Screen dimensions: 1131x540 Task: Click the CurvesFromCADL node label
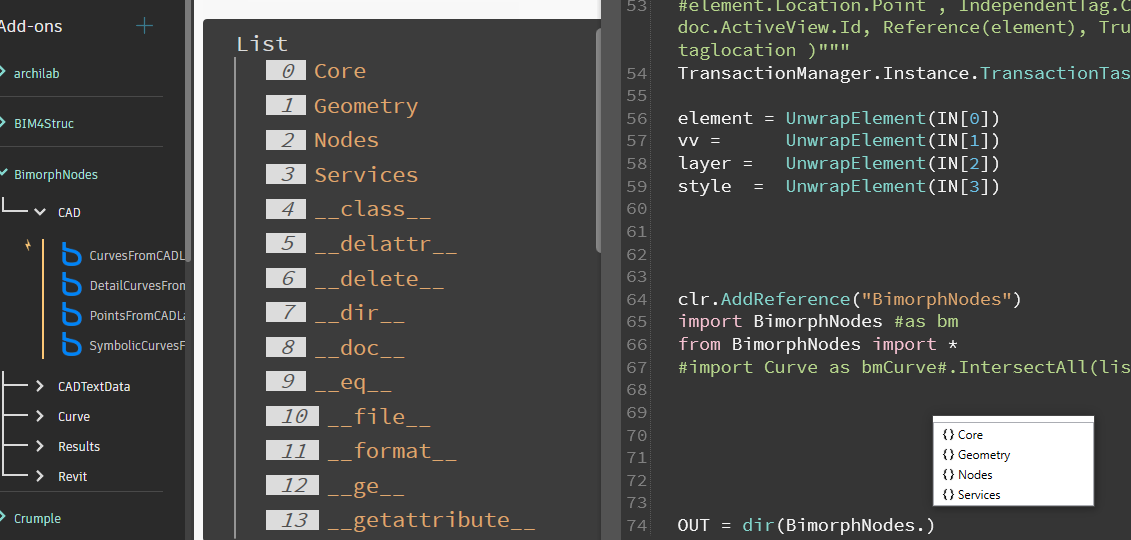137,255
